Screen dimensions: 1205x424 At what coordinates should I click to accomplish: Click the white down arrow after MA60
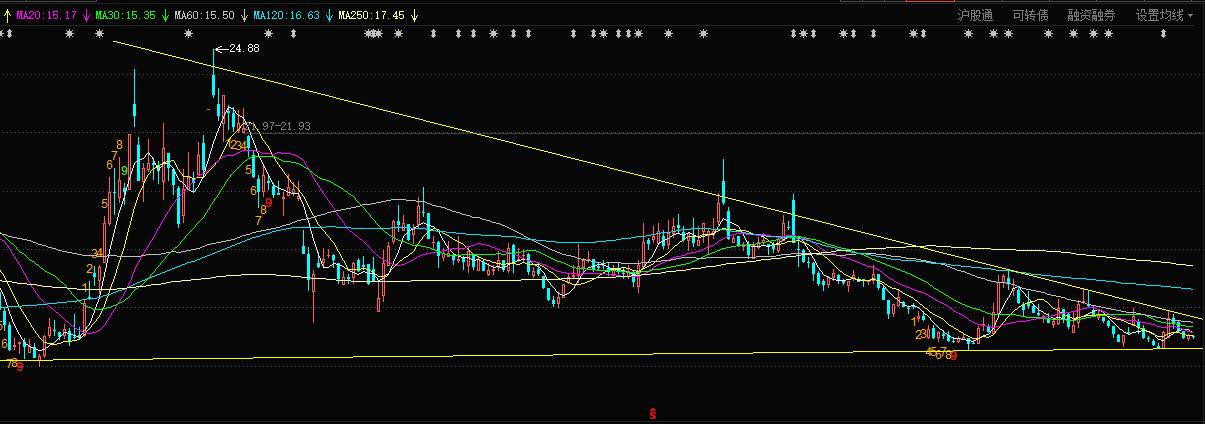pyautogui.click(x=245, y=16)
